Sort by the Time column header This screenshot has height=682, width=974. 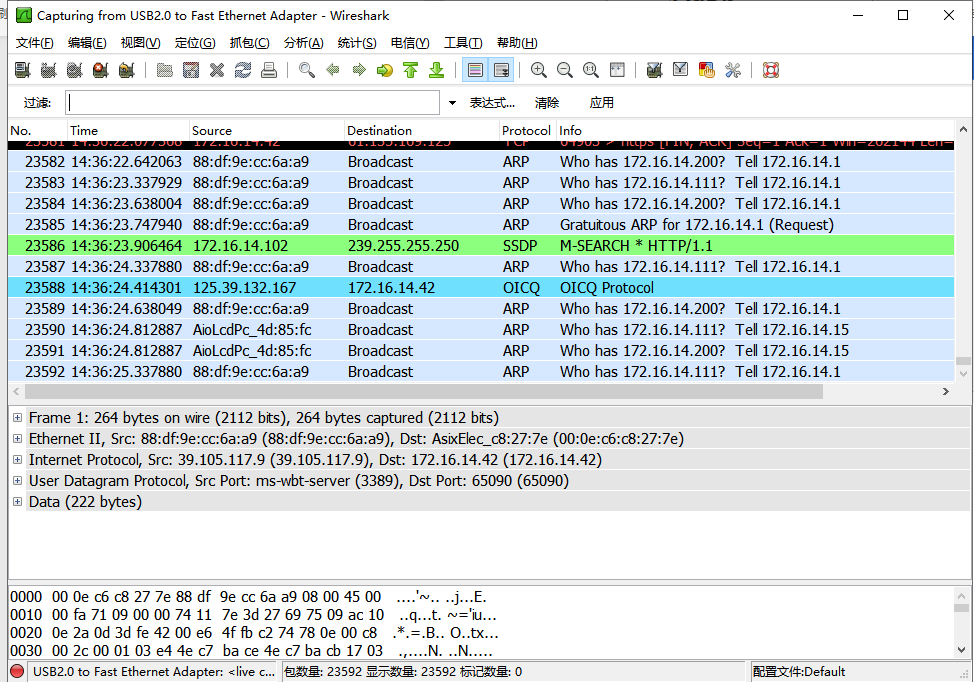tap(128, 130)
